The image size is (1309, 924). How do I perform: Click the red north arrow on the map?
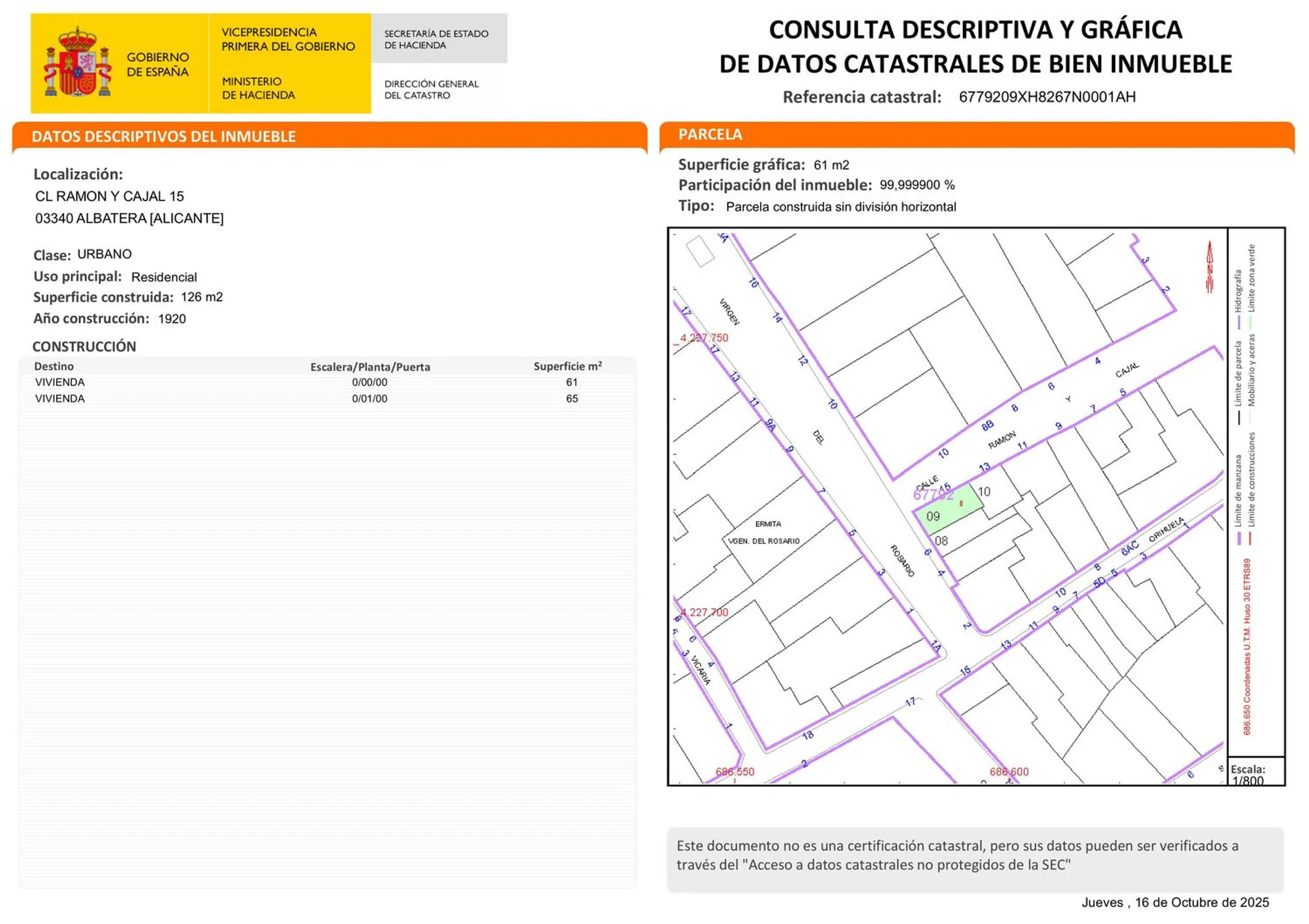point(1209,267)
